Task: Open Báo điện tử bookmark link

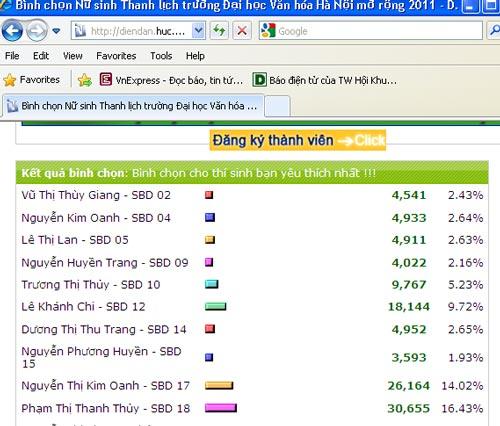Action: (x=325, y=80)
